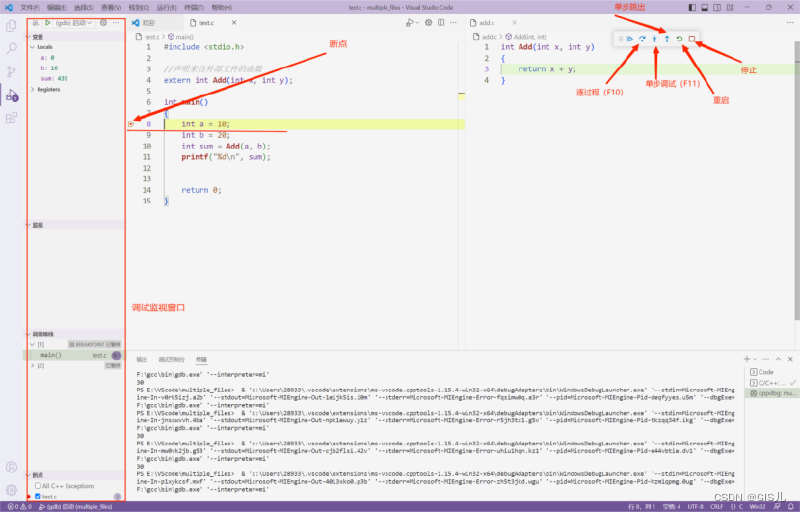Open the Run and Debug view
The height and width of the screenshot is (512, 800).
(x=11, y=95)
